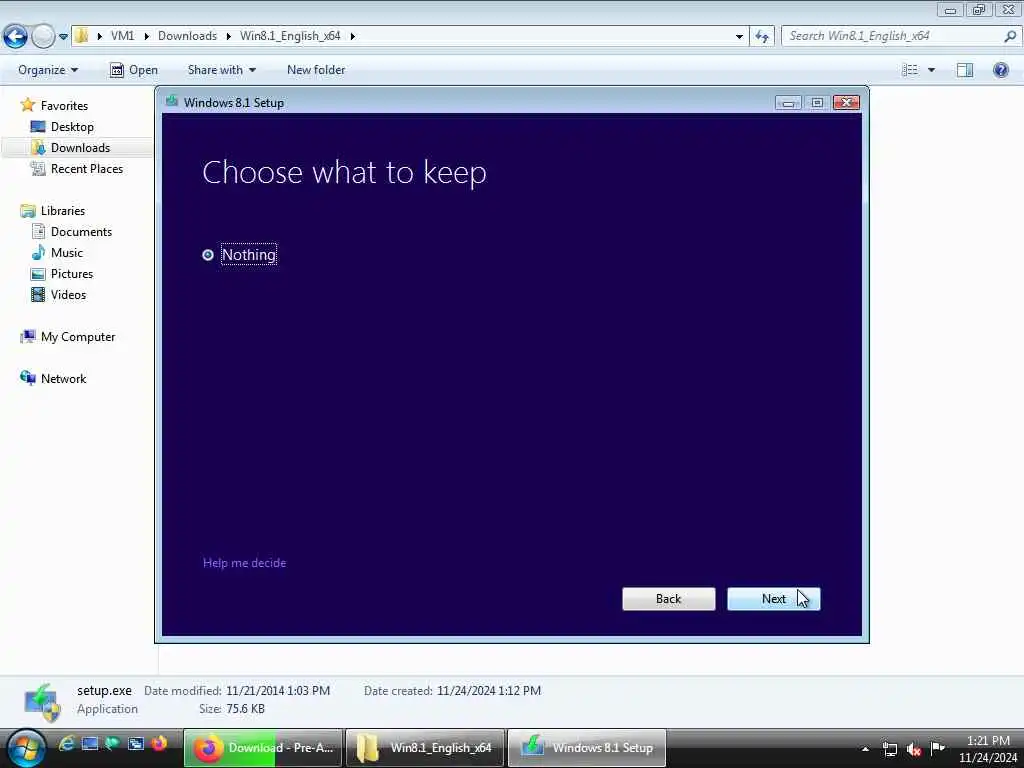Open the Help me decide link
The width and height of the screenshot is (1024, 768).
[244, 563]
